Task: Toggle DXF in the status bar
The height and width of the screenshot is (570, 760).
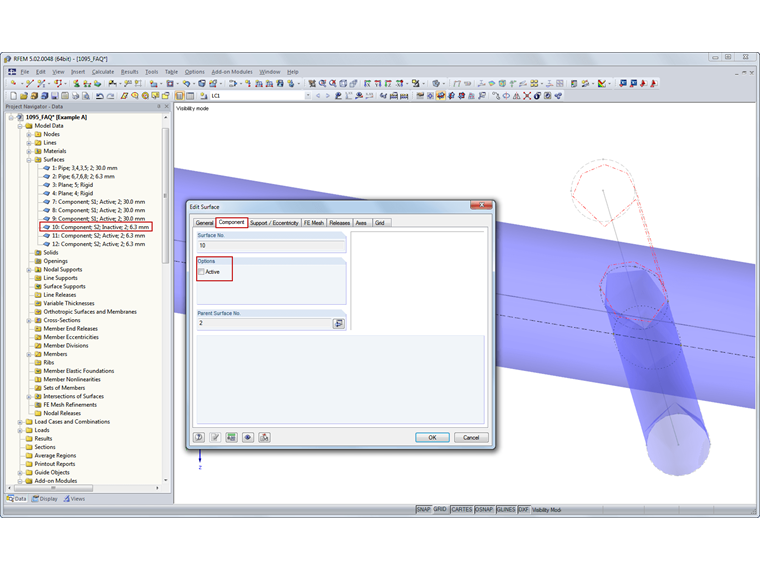Action: pos(523,509)
